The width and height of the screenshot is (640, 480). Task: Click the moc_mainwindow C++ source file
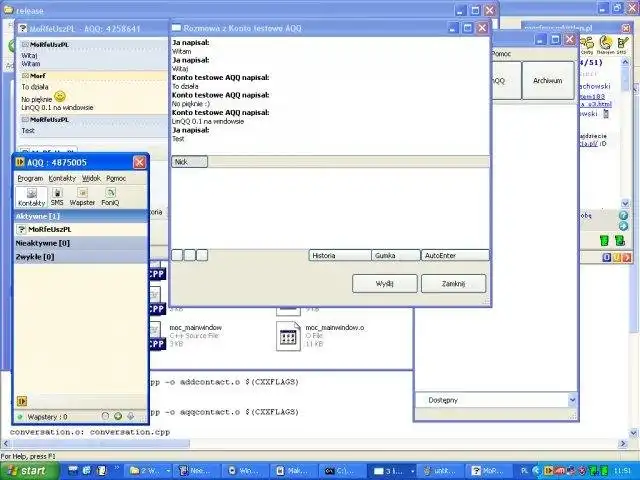(x=187, y=336)
